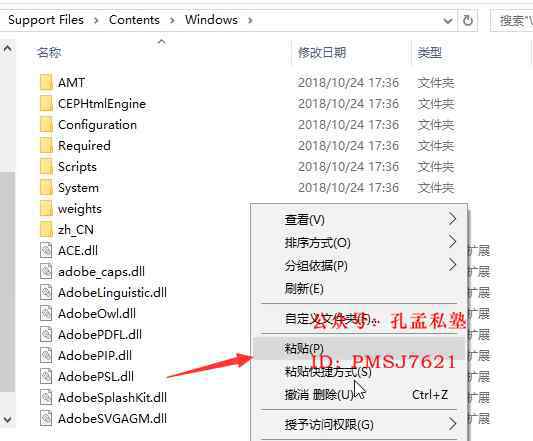Viewport: 533px width, 441px height.
Task: Select the weights folder icon
Action: (x=46, y=208)
